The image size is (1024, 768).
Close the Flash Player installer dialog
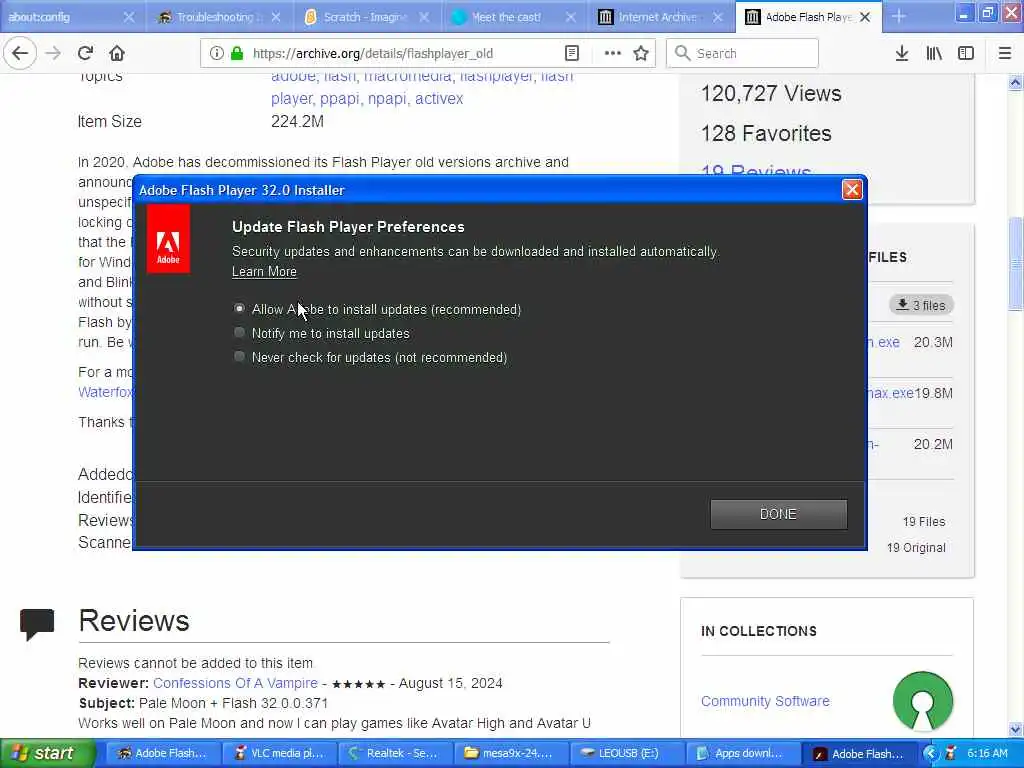coord(852,189)
